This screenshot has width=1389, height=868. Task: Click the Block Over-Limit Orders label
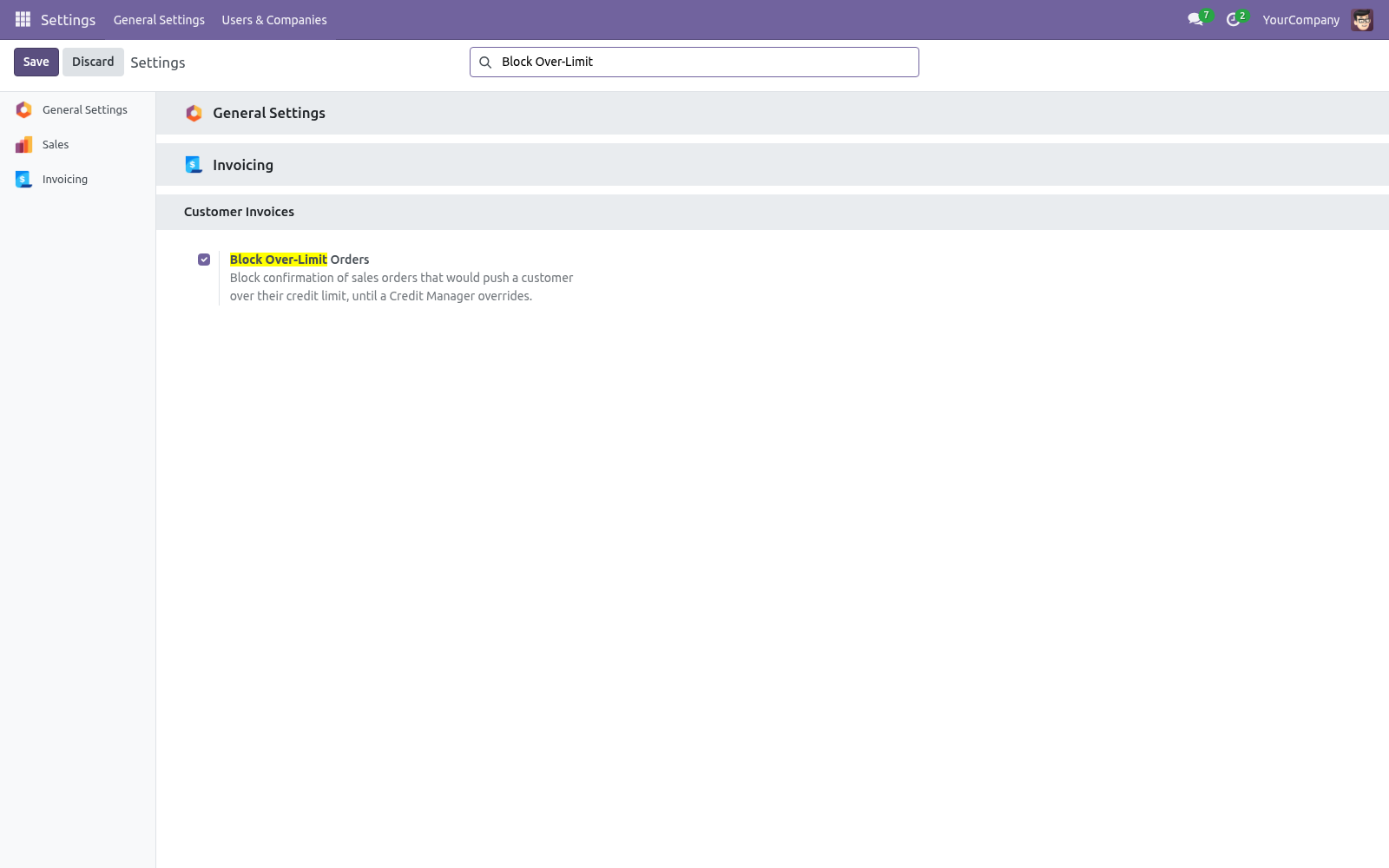(300, 260)
